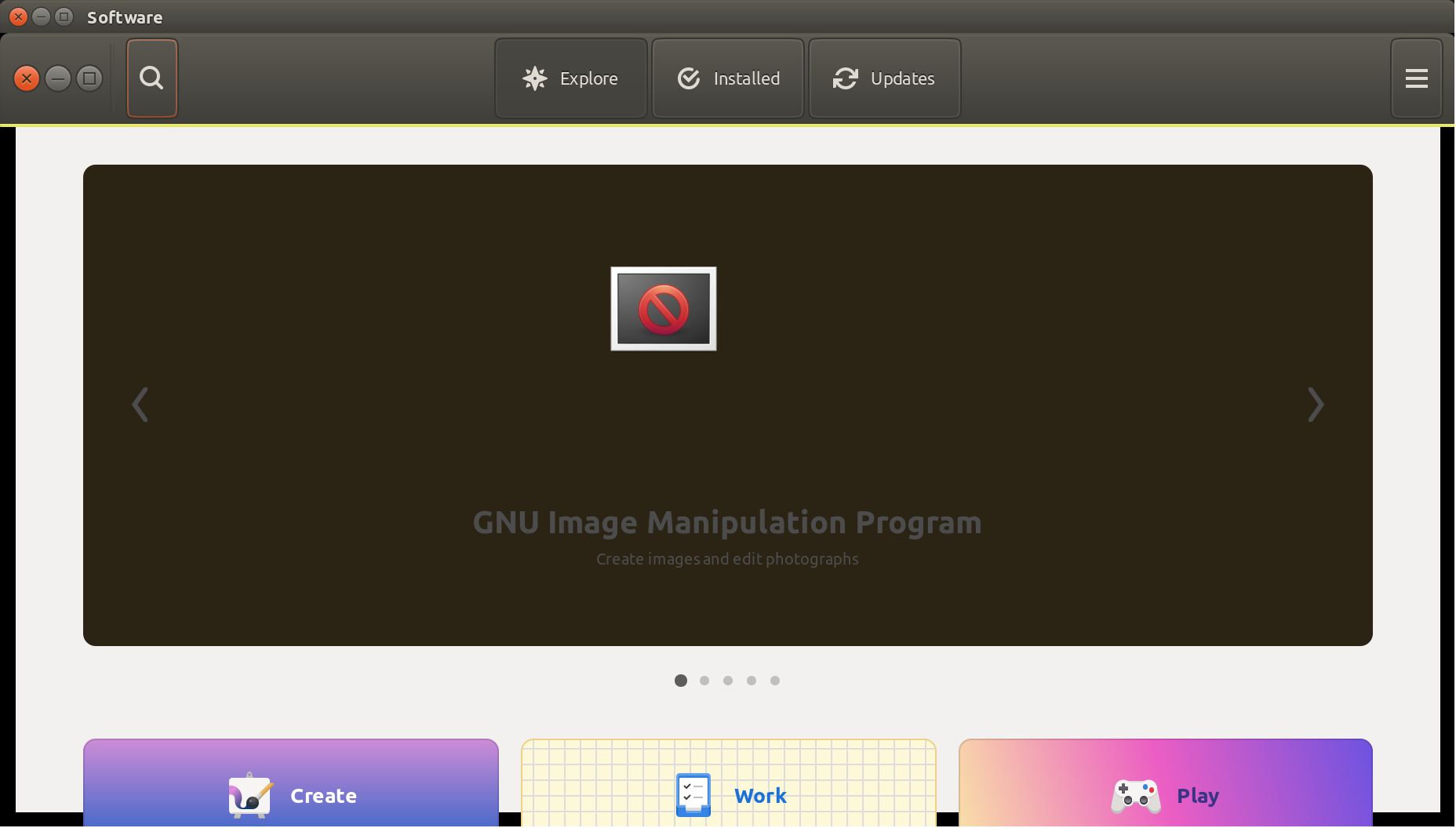Click the Play category gamepad icon
This screenshot has height=828, width=1456.
(x=1135, y=795)
